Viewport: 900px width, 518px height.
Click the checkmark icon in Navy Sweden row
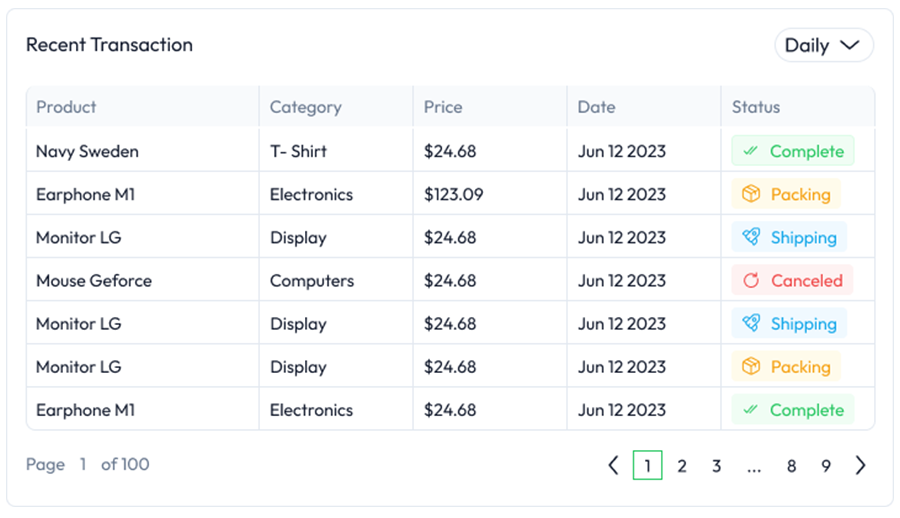tap(750, 152)
